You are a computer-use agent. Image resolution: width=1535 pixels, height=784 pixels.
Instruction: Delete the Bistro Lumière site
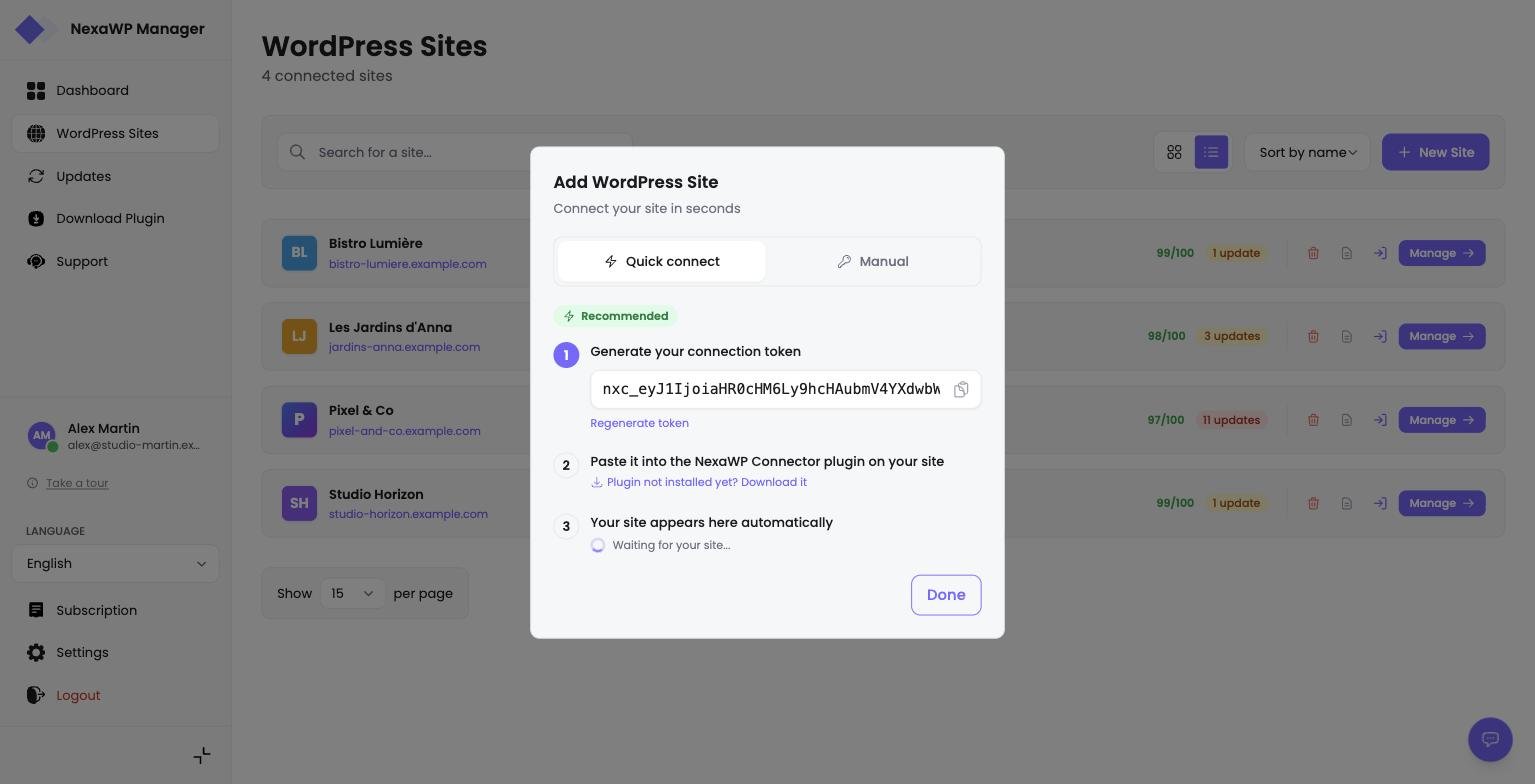(1313, 253)
